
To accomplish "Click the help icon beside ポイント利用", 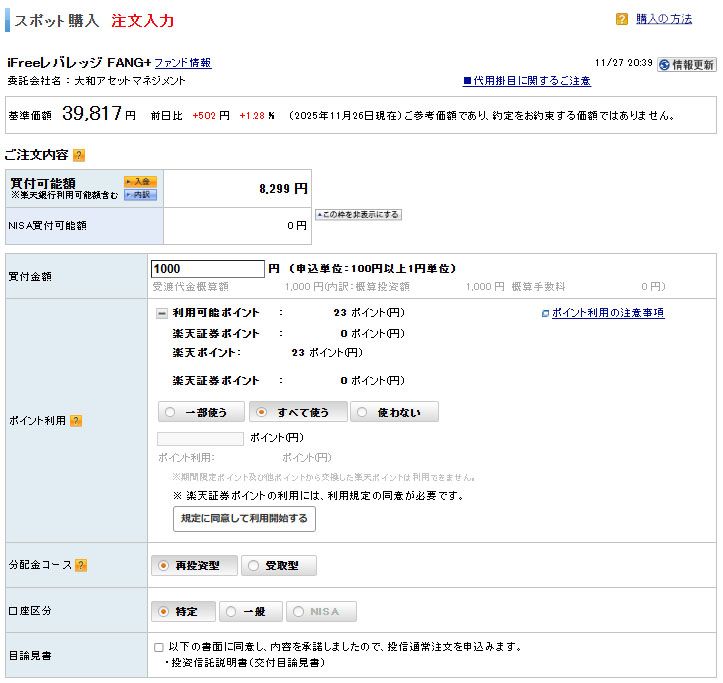I will click(x=76, y=421).
